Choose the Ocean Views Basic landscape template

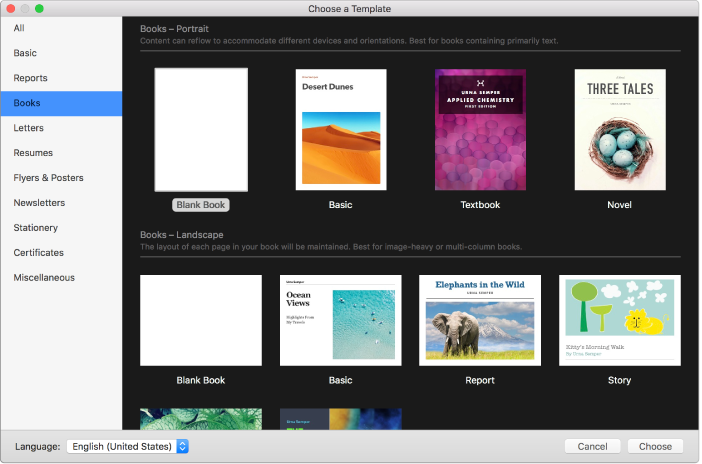(x=341, y=320)
